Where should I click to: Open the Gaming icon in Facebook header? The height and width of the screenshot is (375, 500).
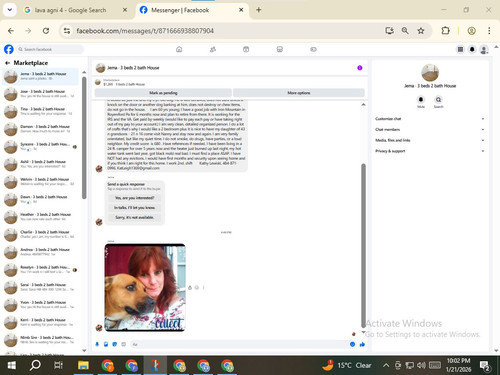click(313, 49)
